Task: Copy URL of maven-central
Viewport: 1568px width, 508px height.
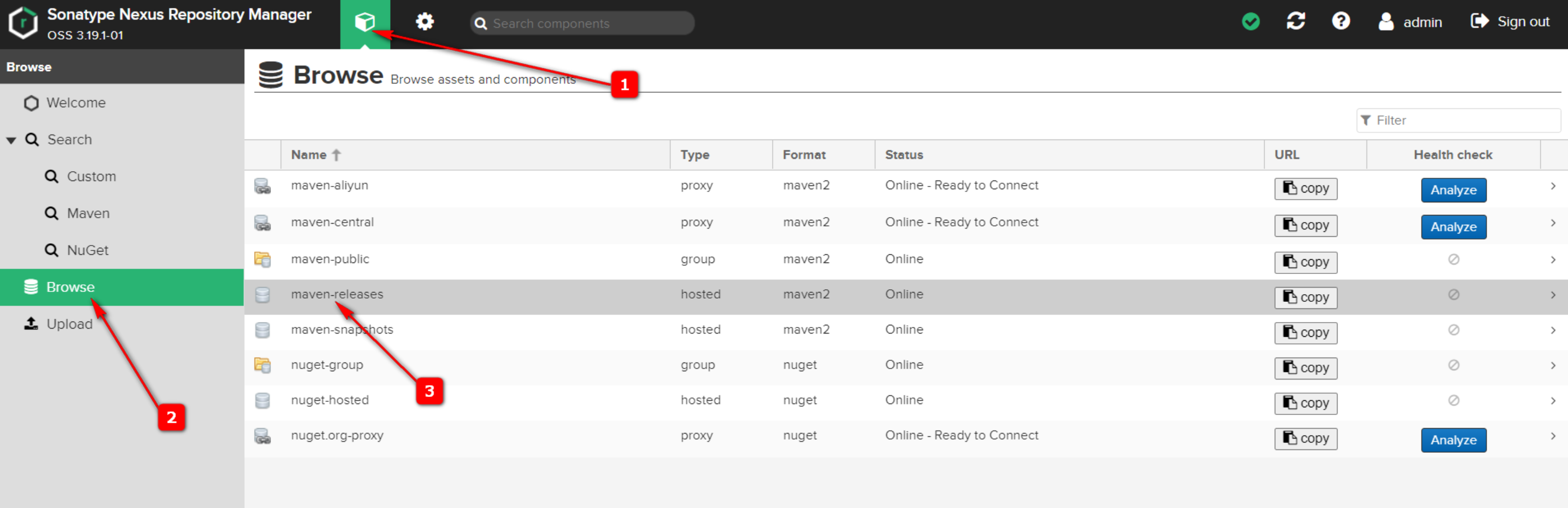Action: pyautogui.click(x=1306, y=226)
